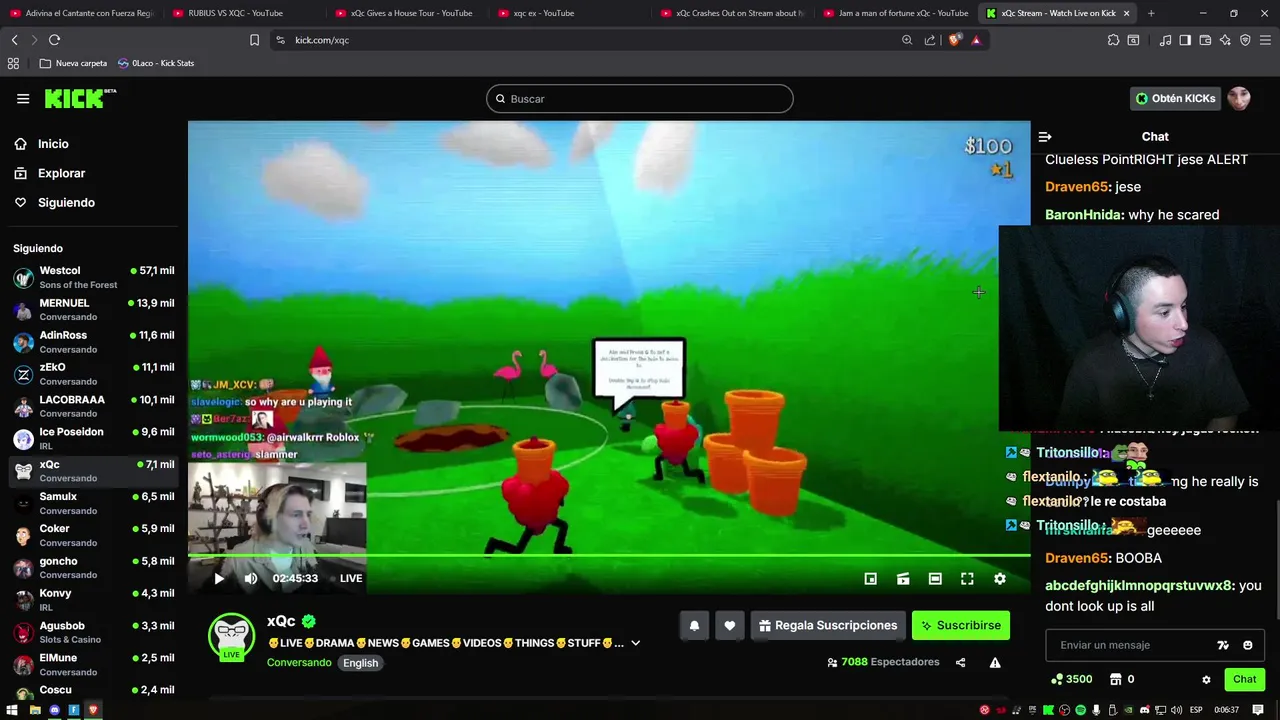Toggle notification bell for xQc
The height and width of the screenshot is (720, 1280).
click(x=694, y=626)
